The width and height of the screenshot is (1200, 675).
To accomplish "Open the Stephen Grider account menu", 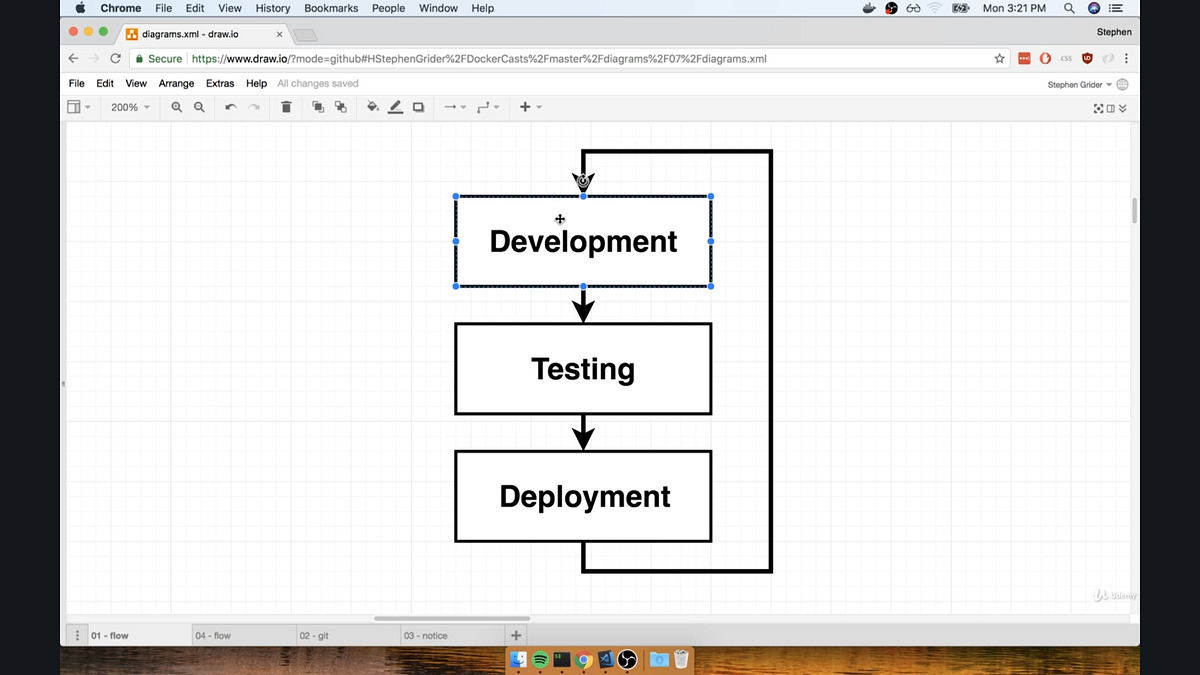I will [1080, 85].
